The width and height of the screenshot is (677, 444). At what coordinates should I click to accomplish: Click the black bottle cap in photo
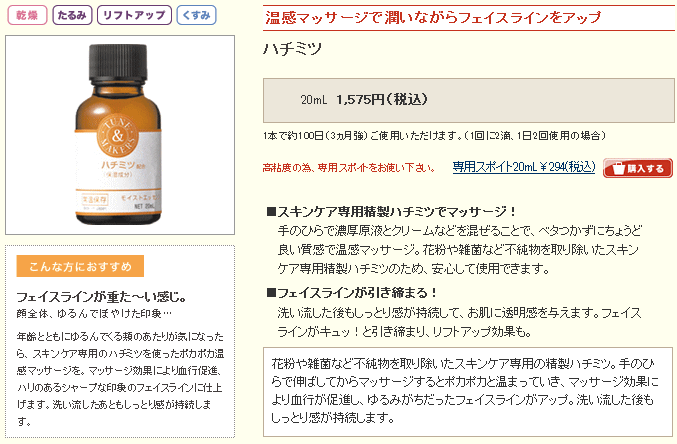117,62
